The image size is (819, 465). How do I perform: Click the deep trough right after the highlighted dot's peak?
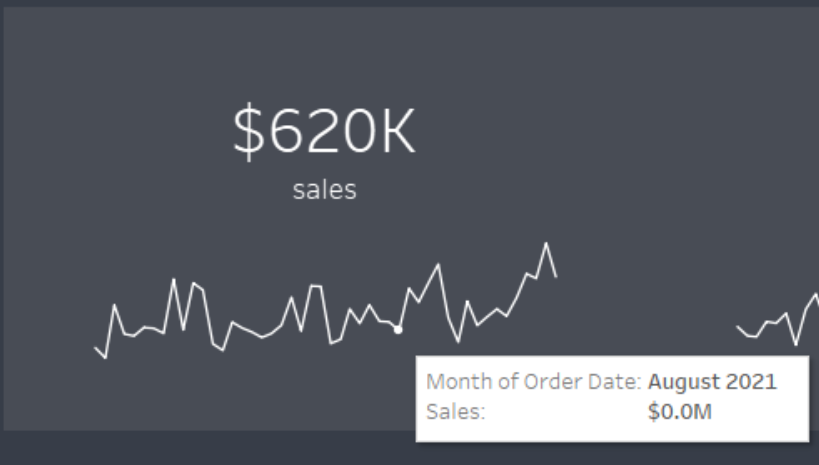click(459, 342)
